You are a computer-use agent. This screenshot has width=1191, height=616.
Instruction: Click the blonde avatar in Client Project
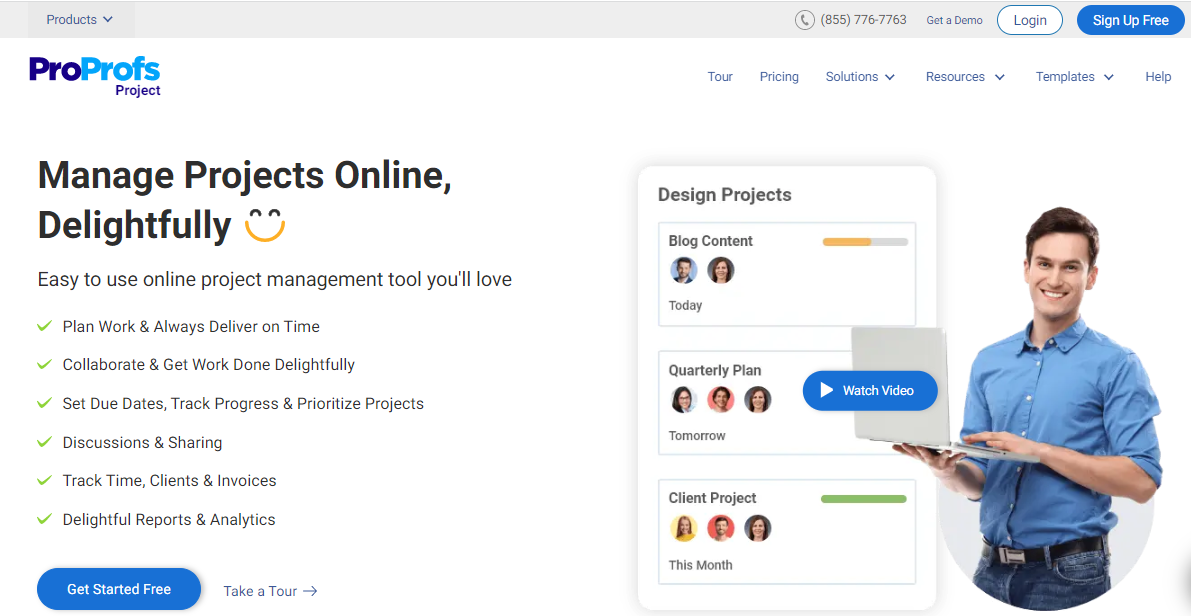point(684,527)
